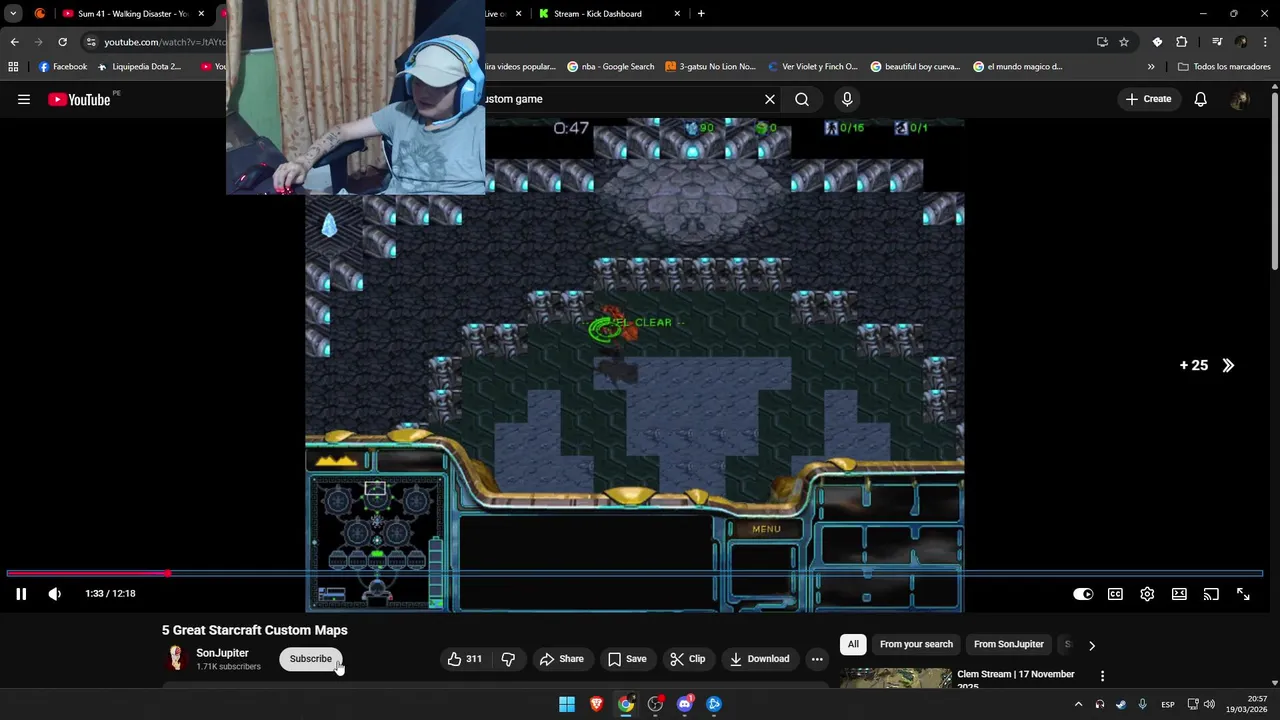Switch to Stream - Kick Dashboard tab
1280x720 pixels.
(x=598, y=14)
